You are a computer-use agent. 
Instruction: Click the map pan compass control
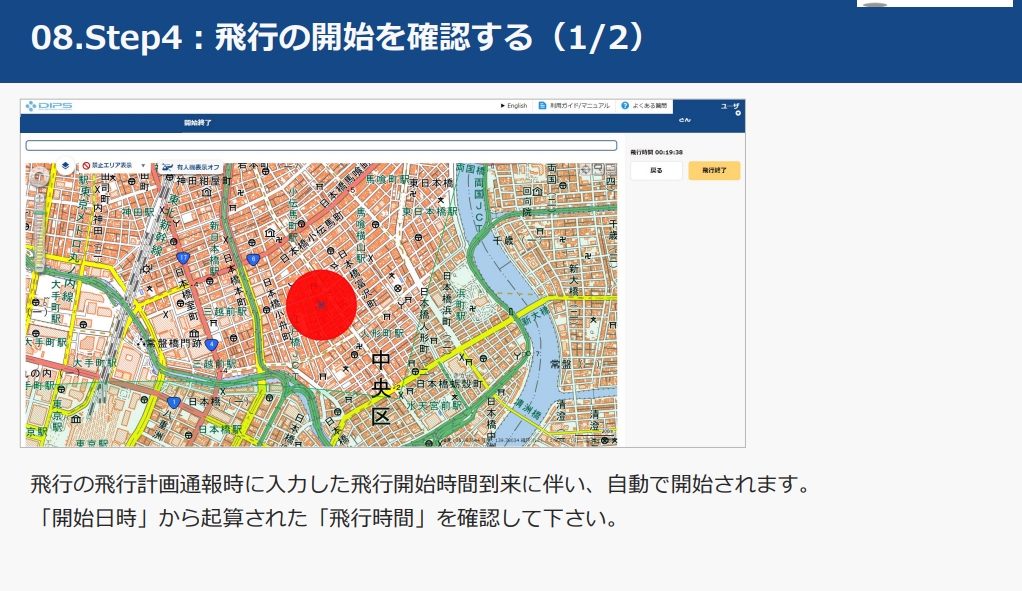pyautogui.click(x=38, y=177)
